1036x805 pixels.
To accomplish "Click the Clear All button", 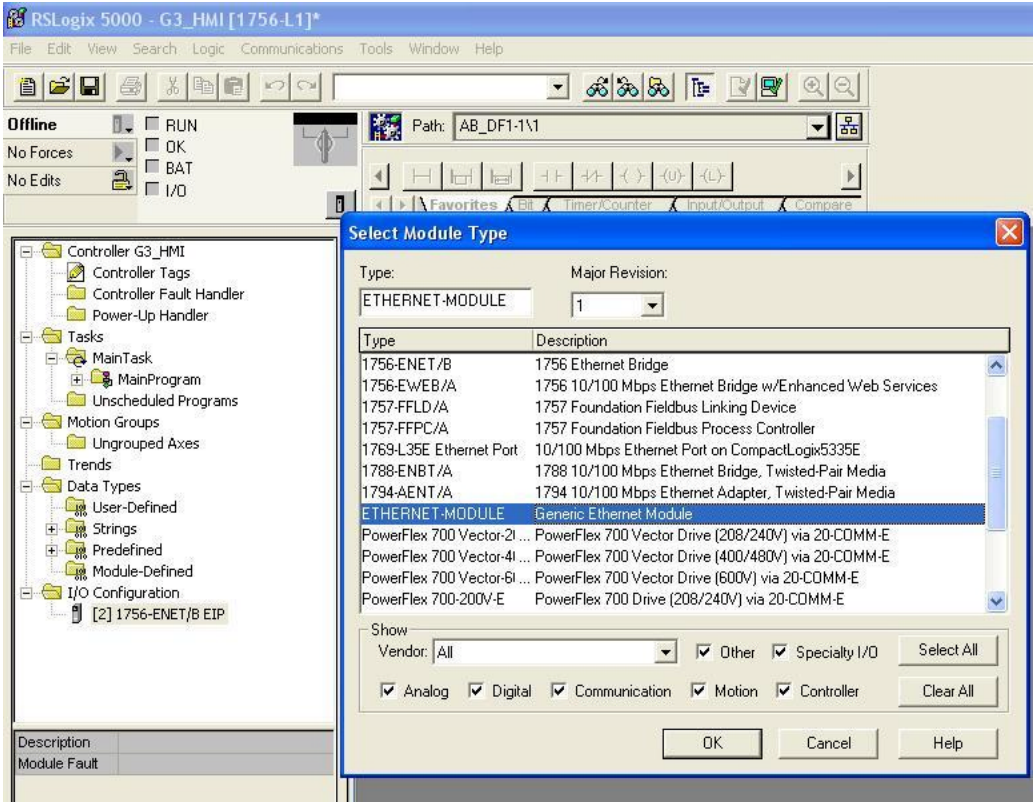I will tap(947, 691).
